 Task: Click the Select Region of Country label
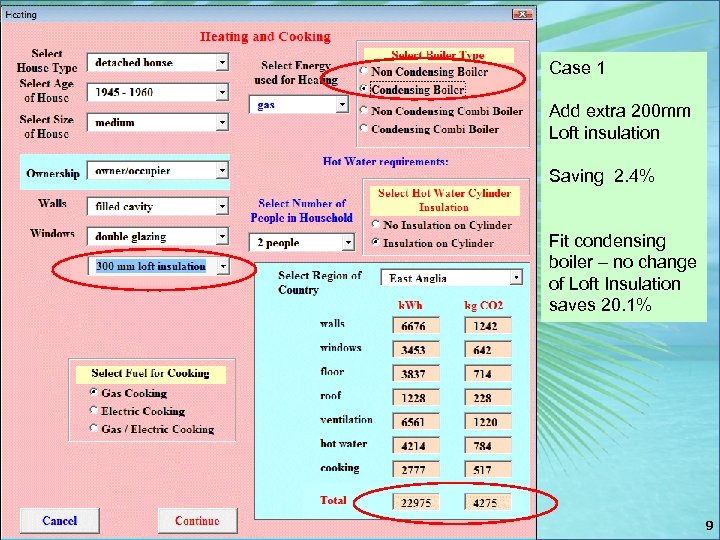(320, 282)
